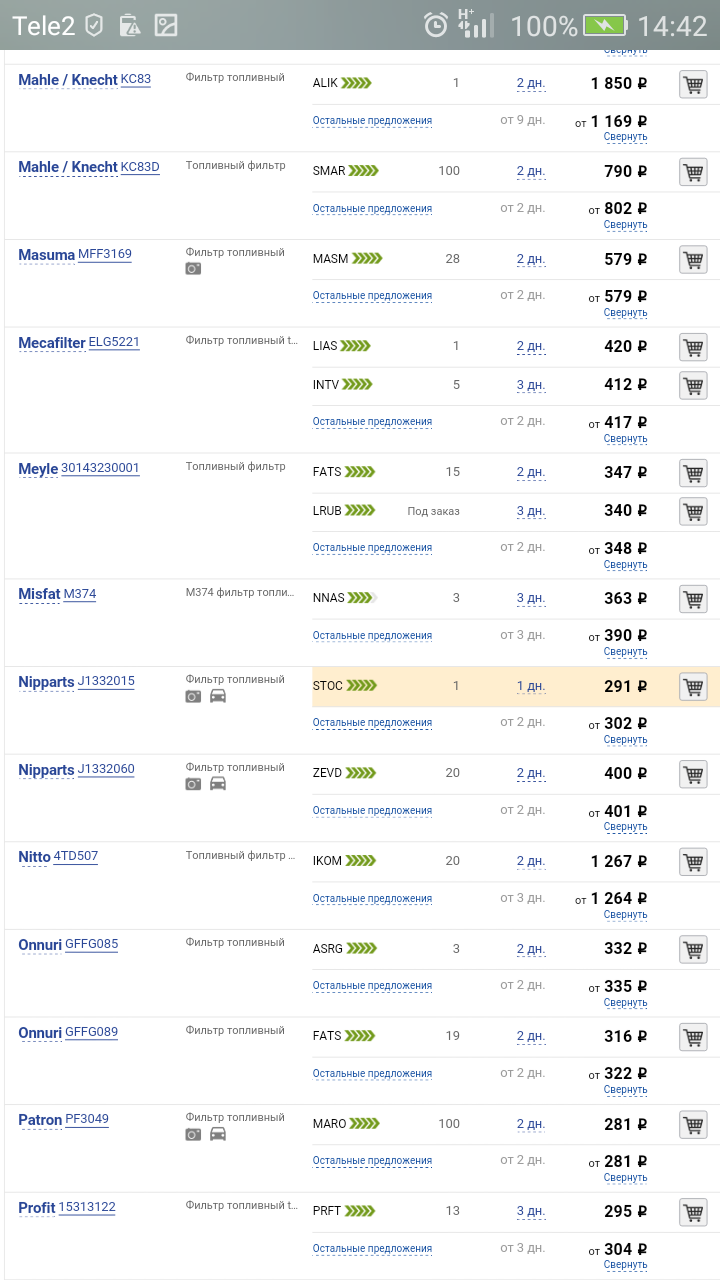Tap the alarm icon in status bar
This screenshot has width=720, height=1280.
coord(436,25)
